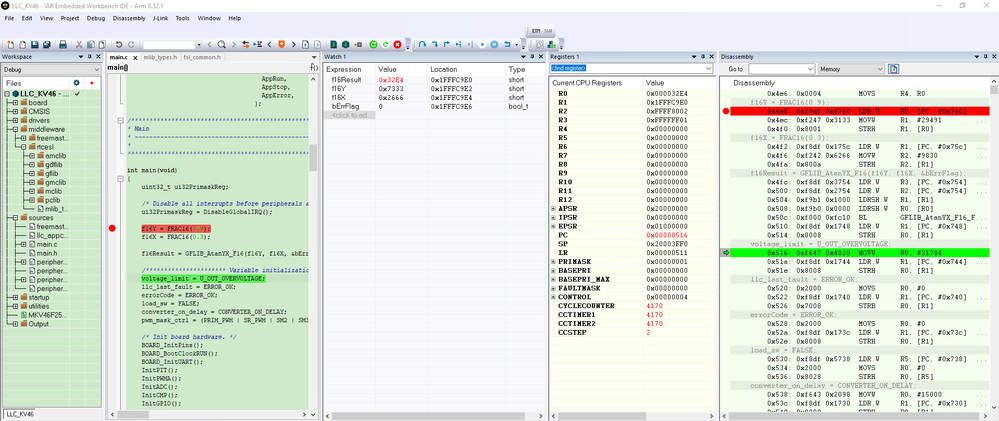Toggle the breakpoint on the f16Y line in main.c
This screenshot has width=999, height=421.
click(x=113, y=229)
